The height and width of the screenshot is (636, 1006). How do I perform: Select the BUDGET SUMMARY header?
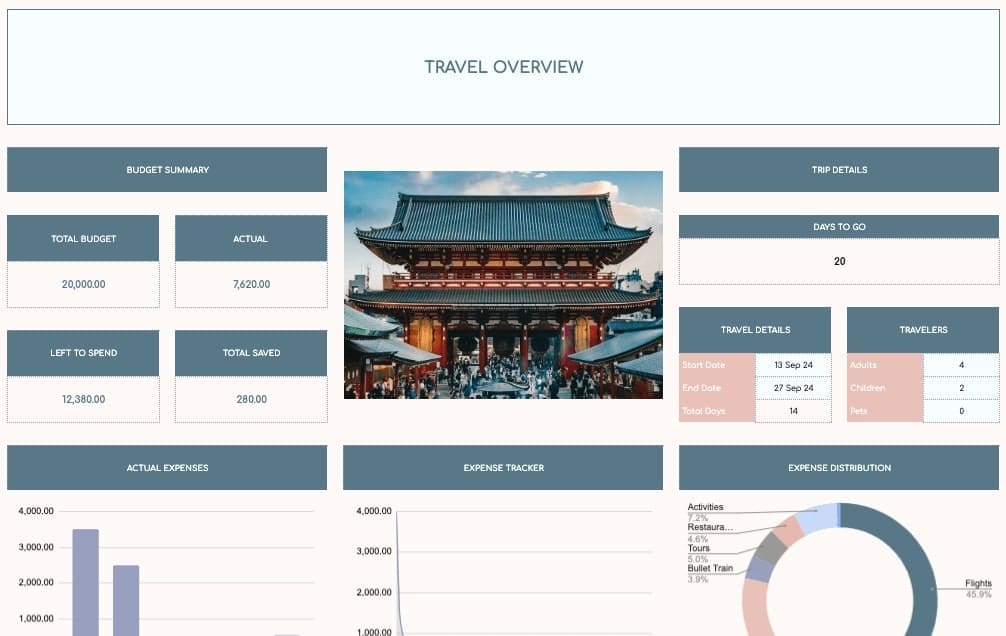(167, 169)
